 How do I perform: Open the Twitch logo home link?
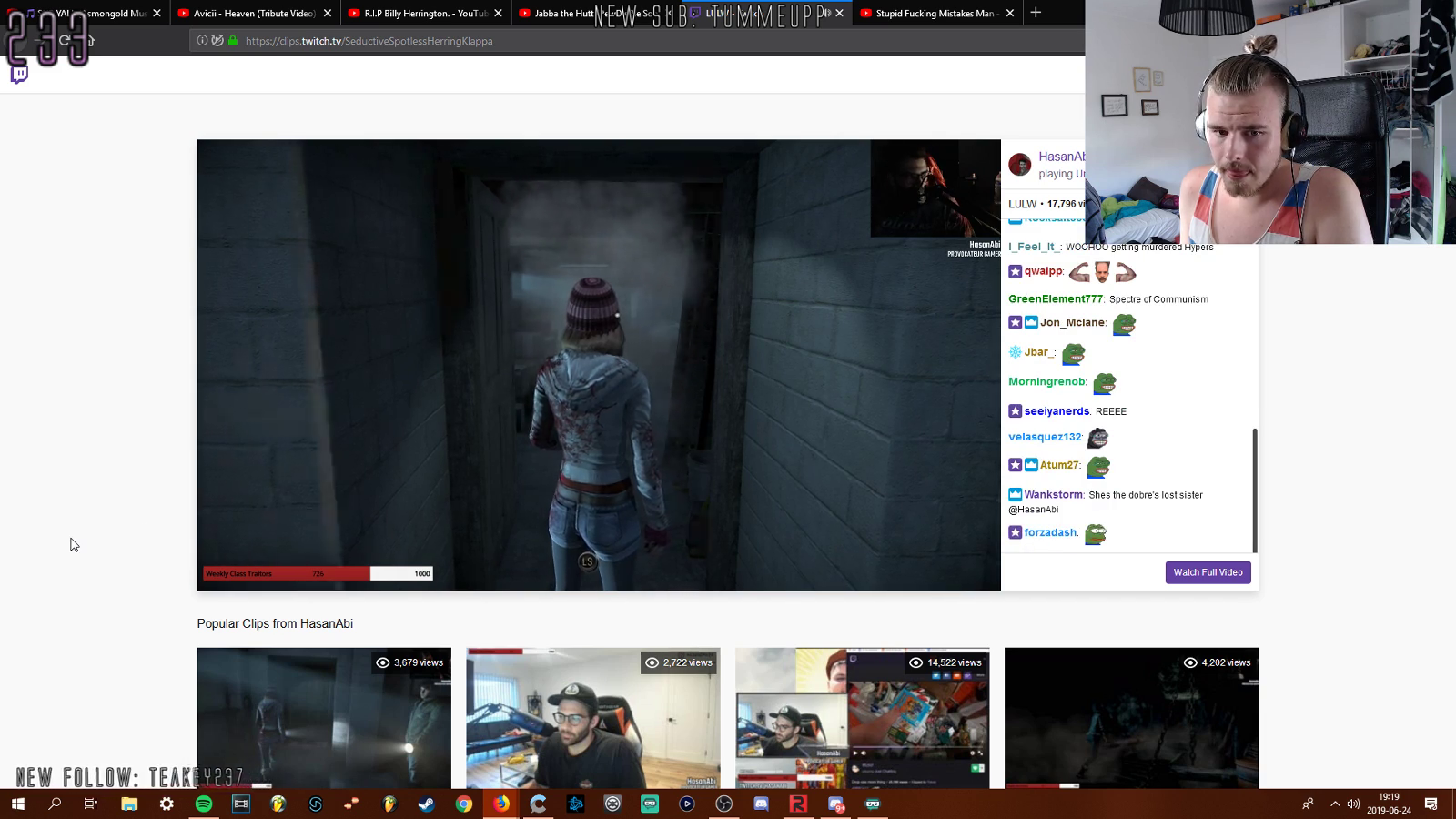coord(19,75)
